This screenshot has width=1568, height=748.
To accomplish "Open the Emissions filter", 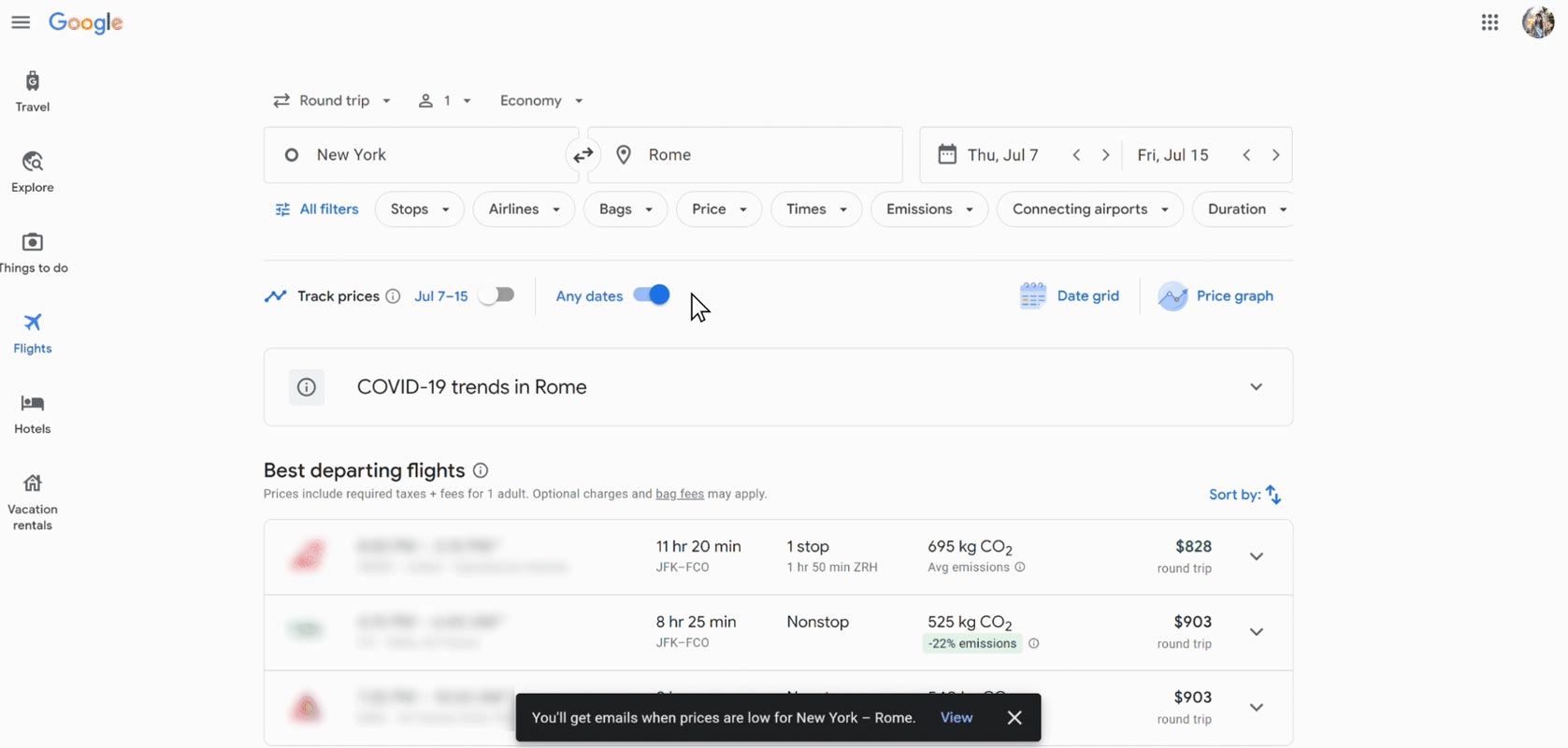I will tap(929, 209).
